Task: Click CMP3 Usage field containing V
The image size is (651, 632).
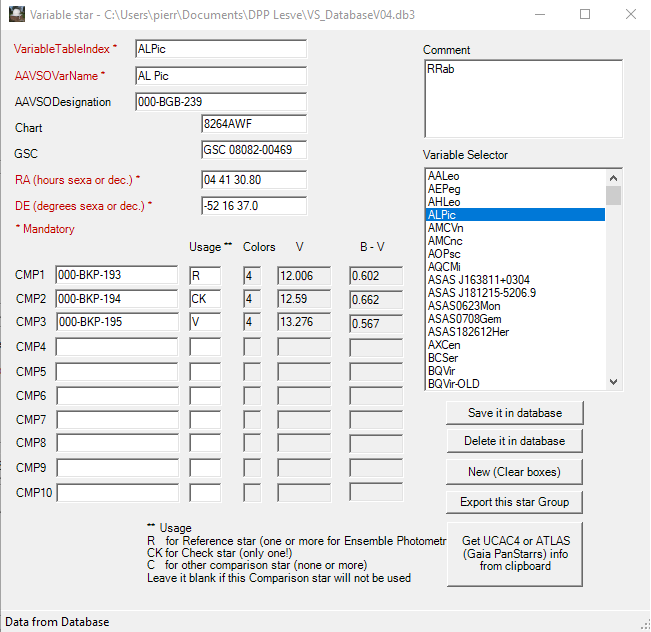Action: pyautogui.click(x=205, y=322)
